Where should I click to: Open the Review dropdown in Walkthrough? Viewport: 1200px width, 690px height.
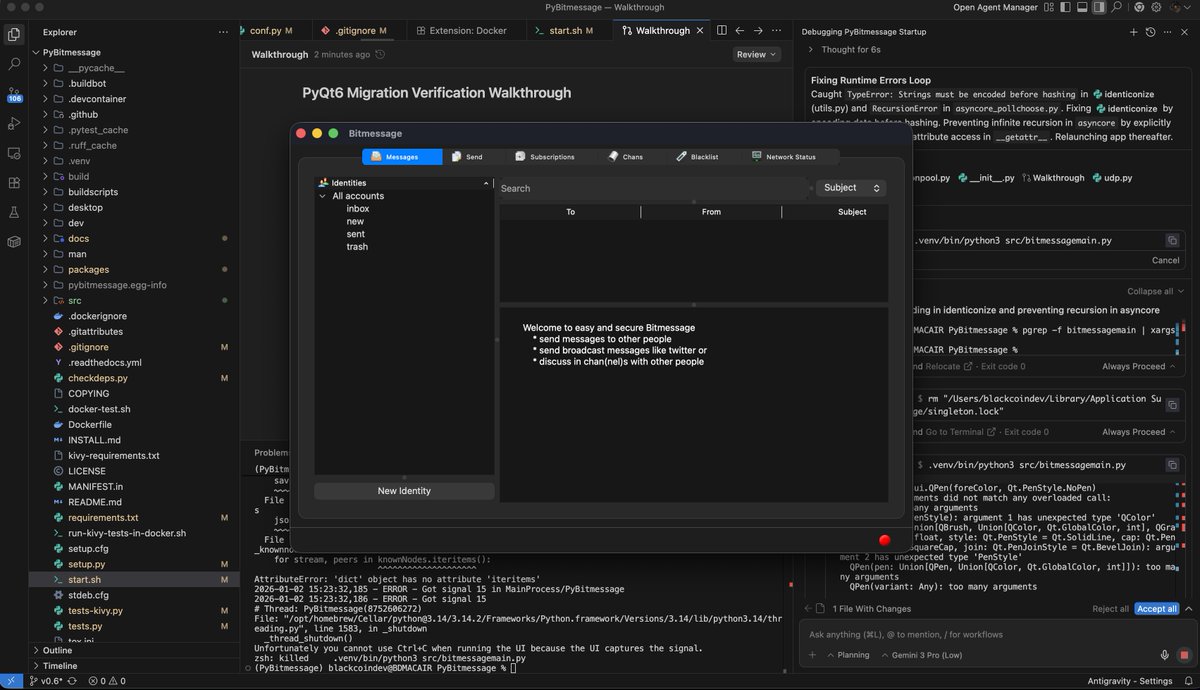point(757,55)
